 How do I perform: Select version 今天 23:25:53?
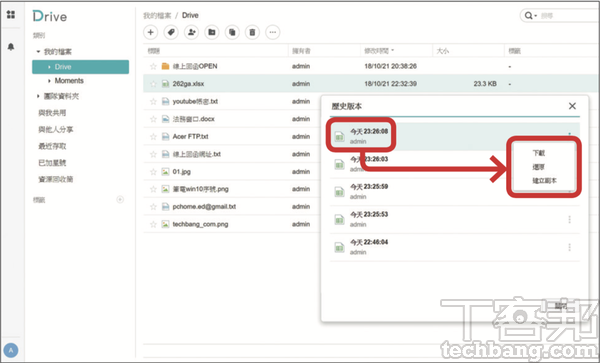point(455,219)
